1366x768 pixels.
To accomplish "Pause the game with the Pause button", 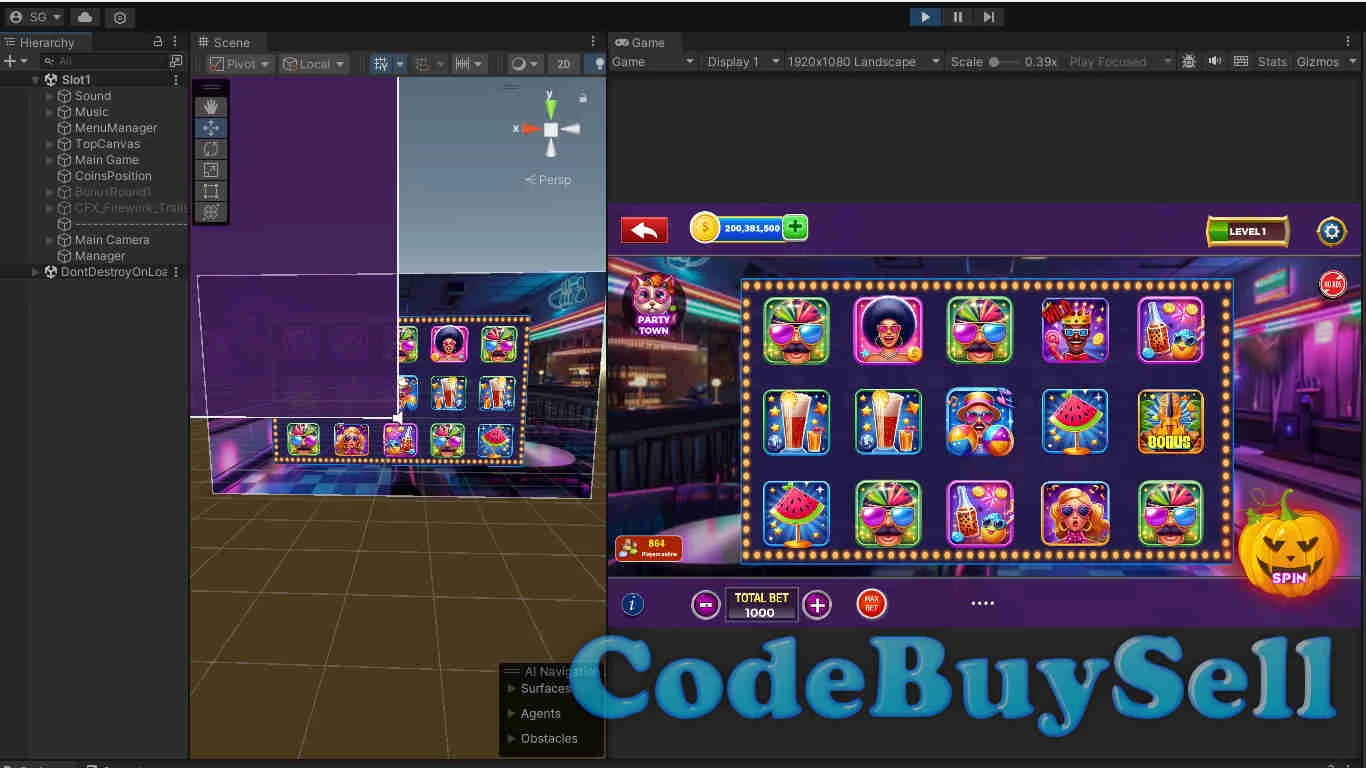I will click(x=957, y=17).
